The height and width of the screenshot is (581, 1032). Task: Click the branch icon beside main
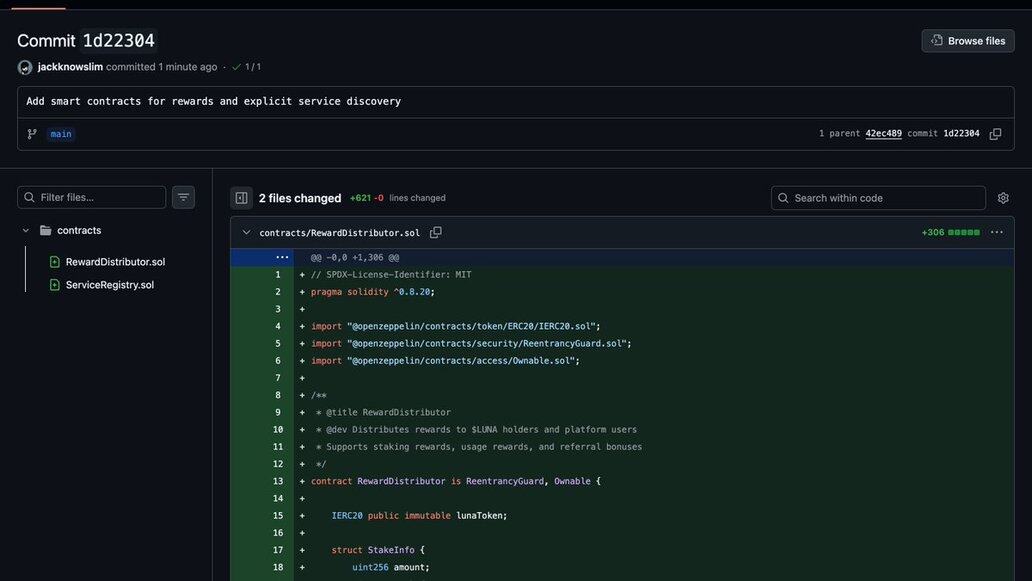pyautogui.click(x=32, y=134)
